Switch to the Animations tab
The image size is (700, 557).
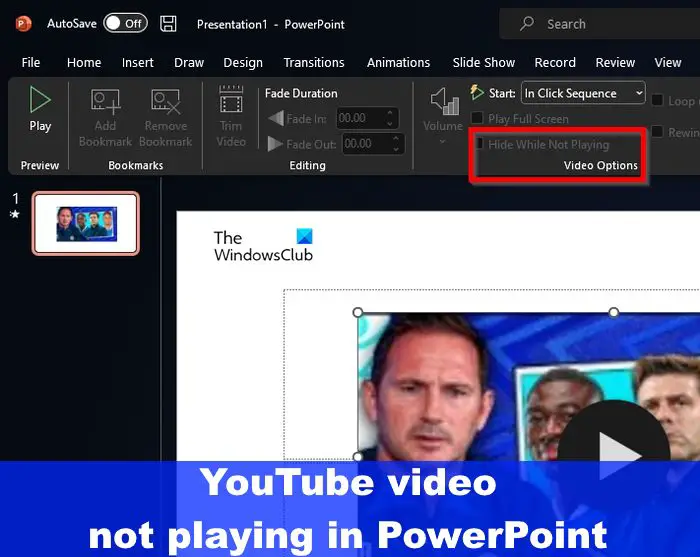point(398,62)
